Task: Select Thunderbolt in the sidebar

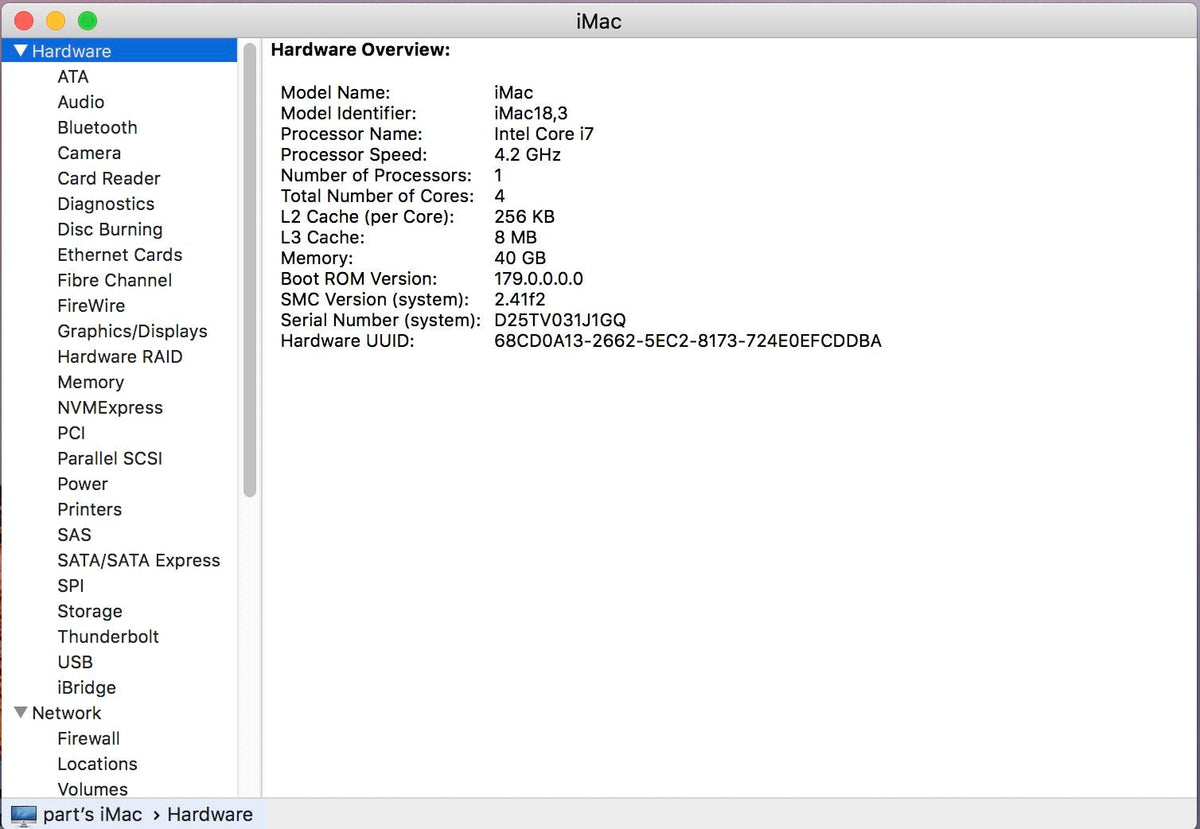Action: 108,636
